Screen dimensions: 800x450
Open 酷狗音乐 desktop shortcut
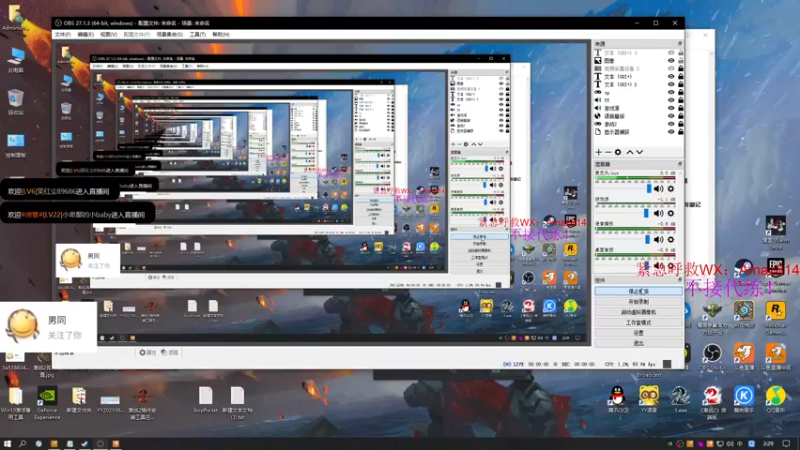coord(744,399)
